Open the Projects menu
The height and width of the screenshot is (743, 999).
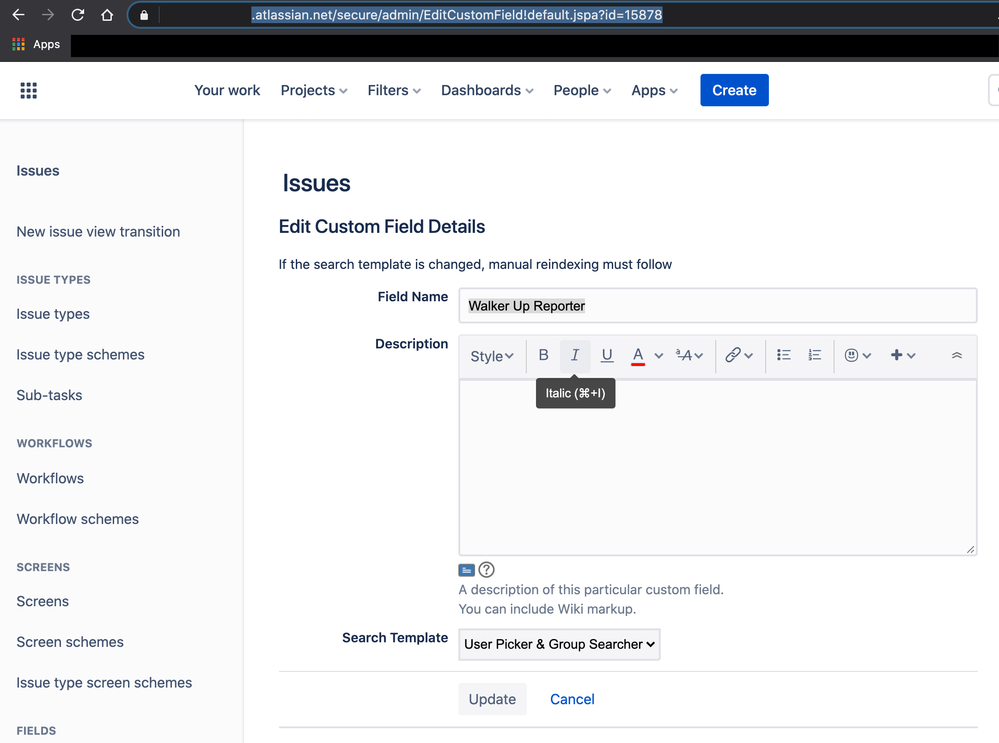pos(314,90)
